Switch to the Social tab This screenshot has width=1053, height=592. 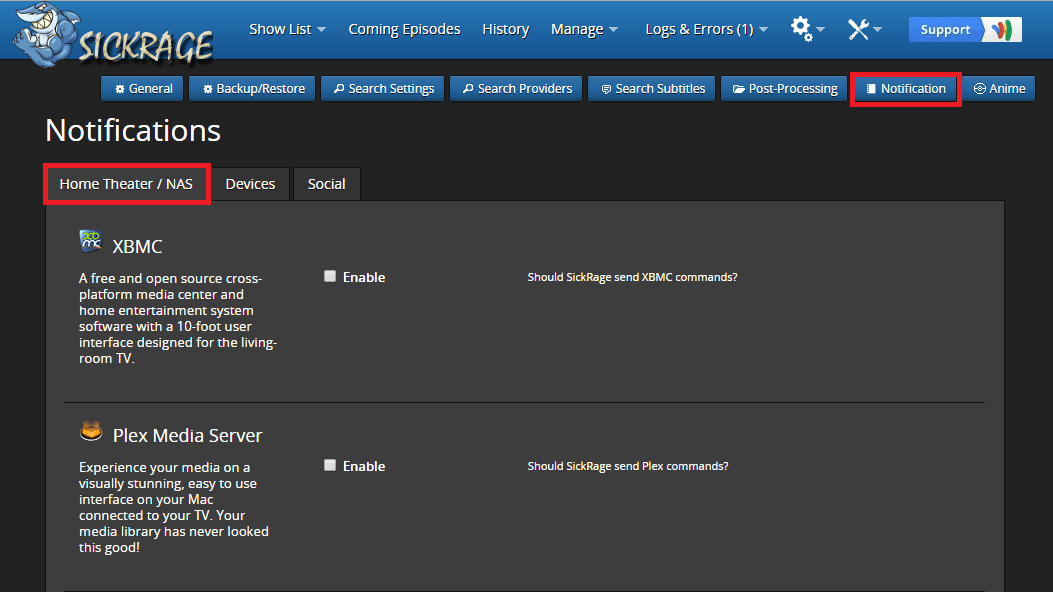[326, 184]
